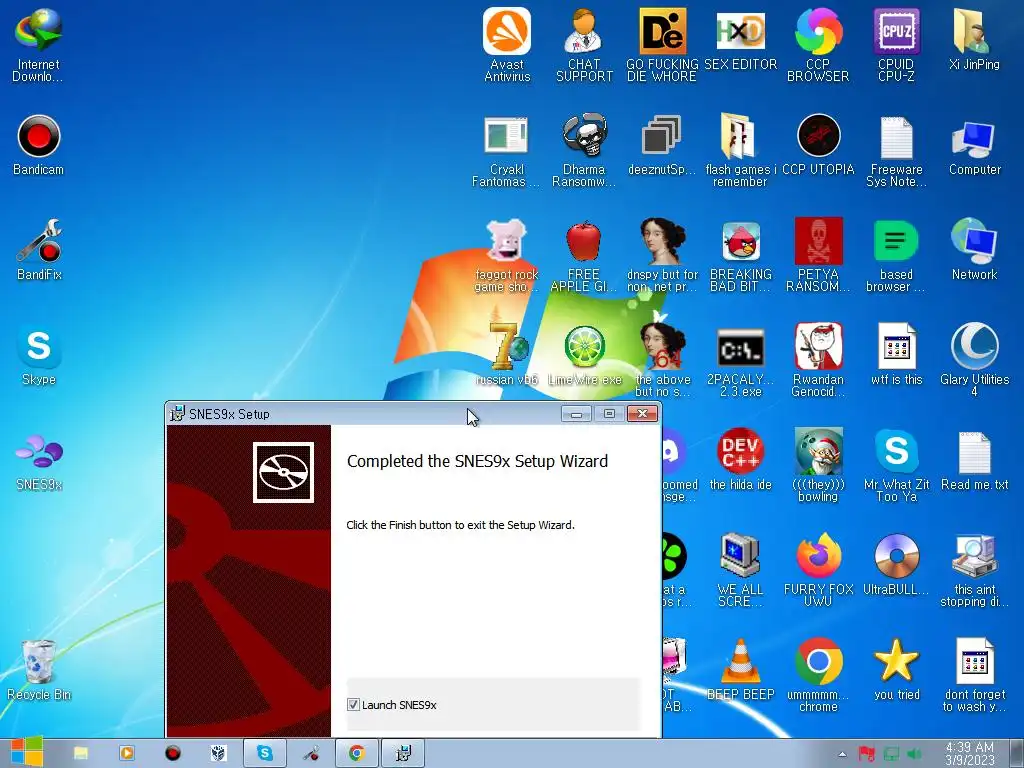This screenshot has height=768, width=1024.
Task: Select the WE ALL SCRE... computer icon
Action: [x=740, y=571]
